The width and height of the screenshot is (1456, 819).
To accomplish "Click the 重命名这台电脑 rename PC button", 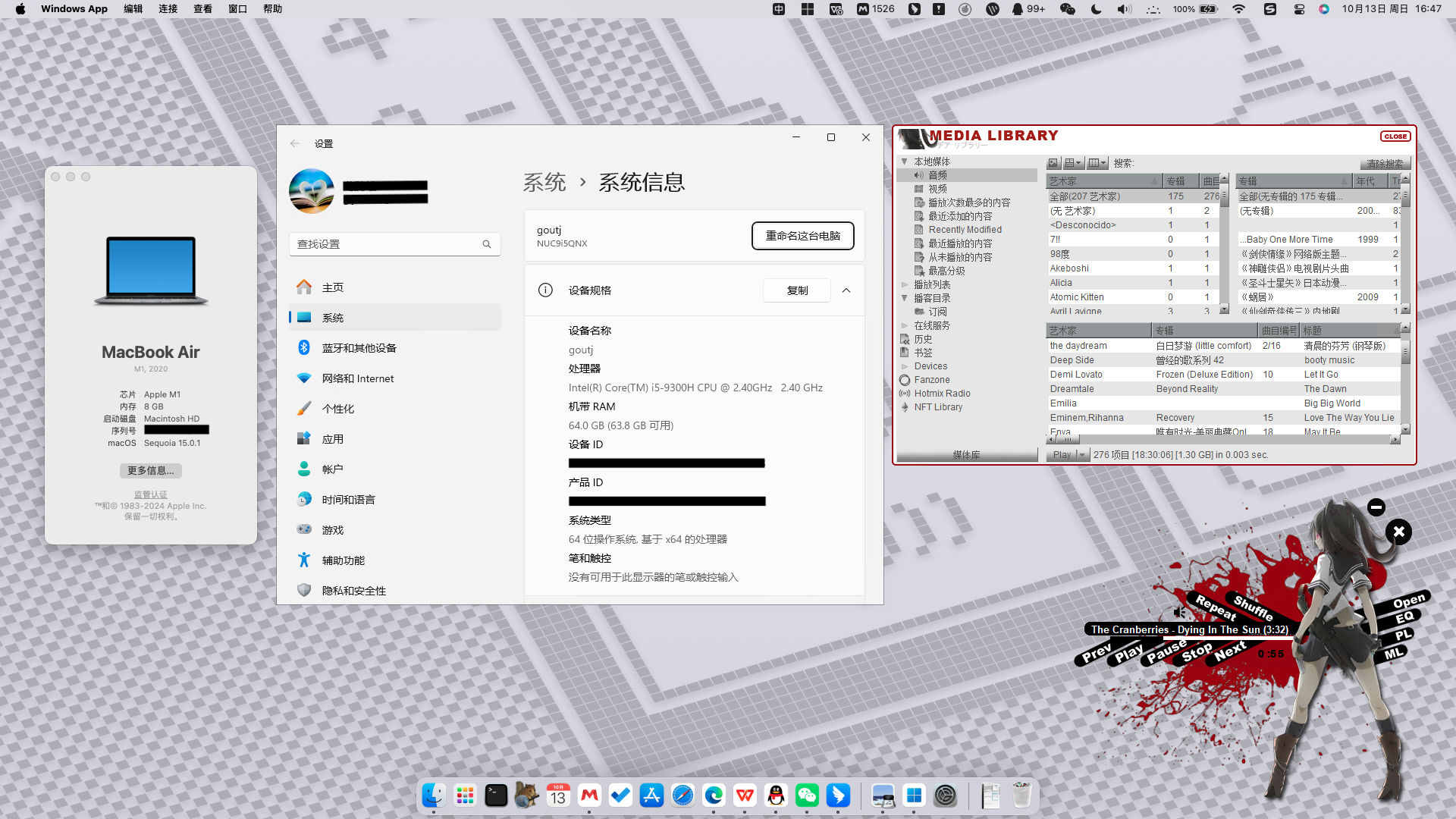I will 803,236.
